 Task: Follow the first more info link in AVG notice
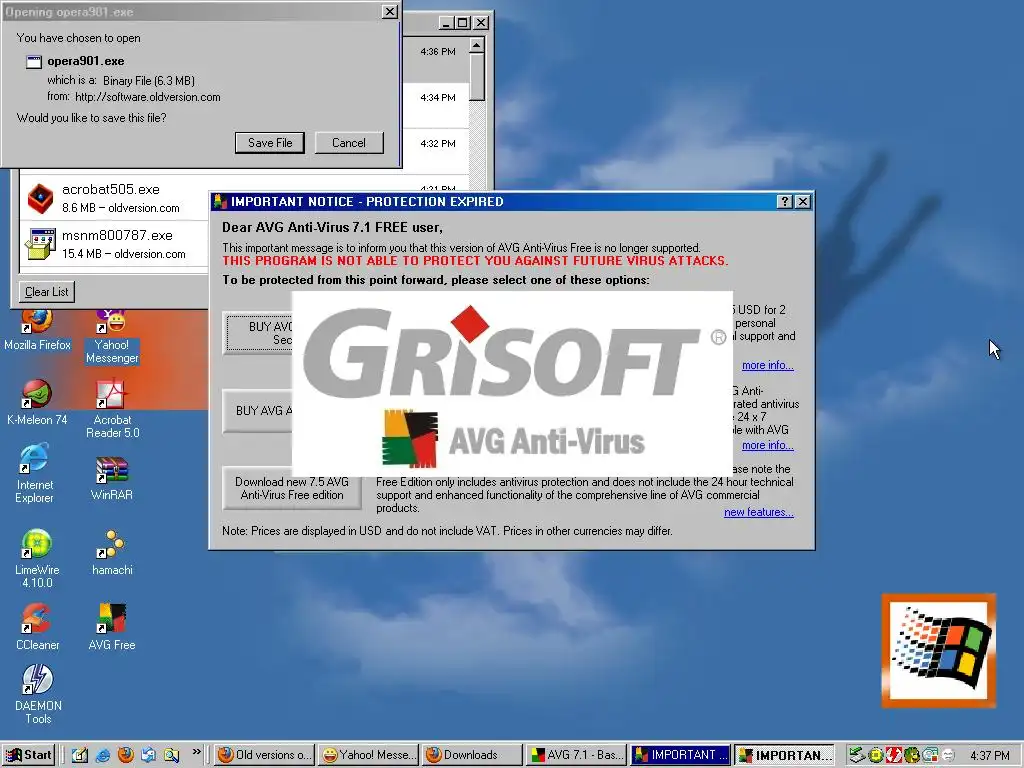click(767, 365)
